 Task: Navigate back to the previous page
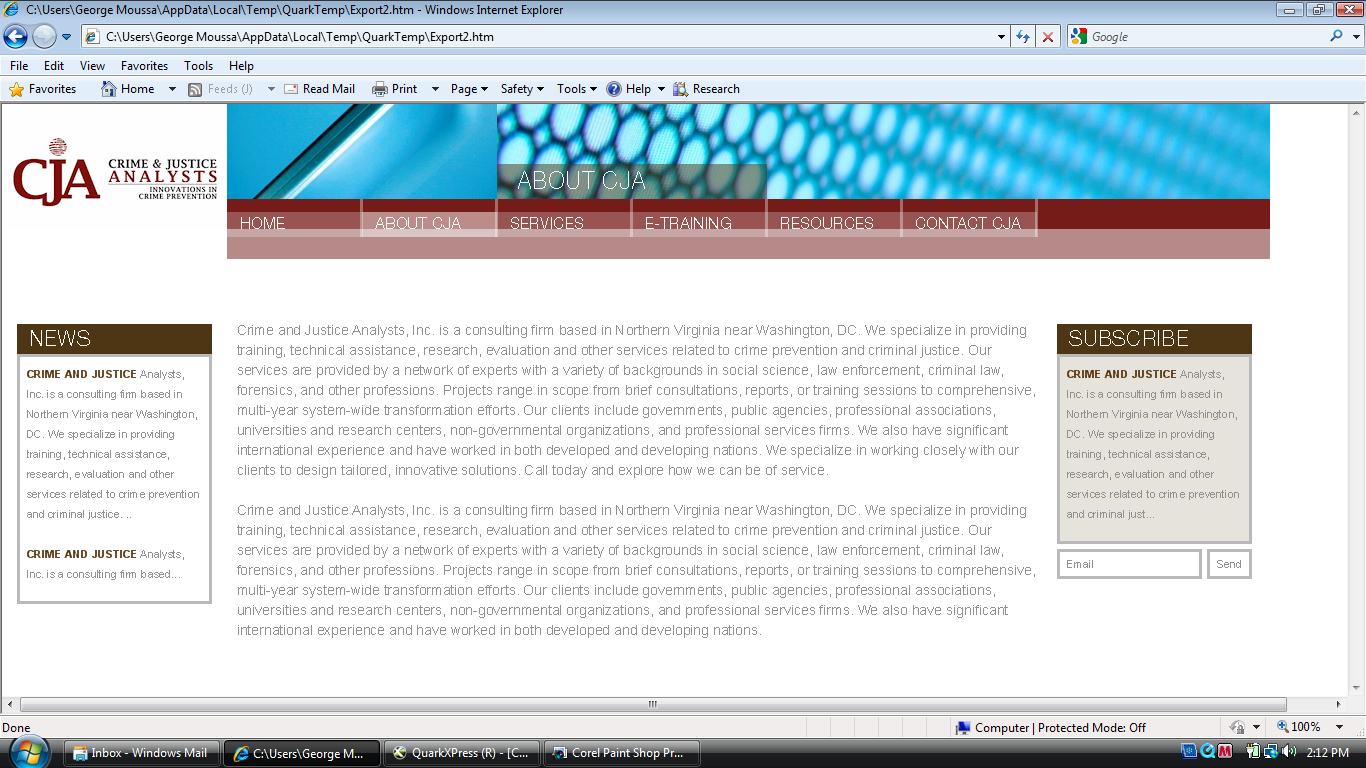16,36
